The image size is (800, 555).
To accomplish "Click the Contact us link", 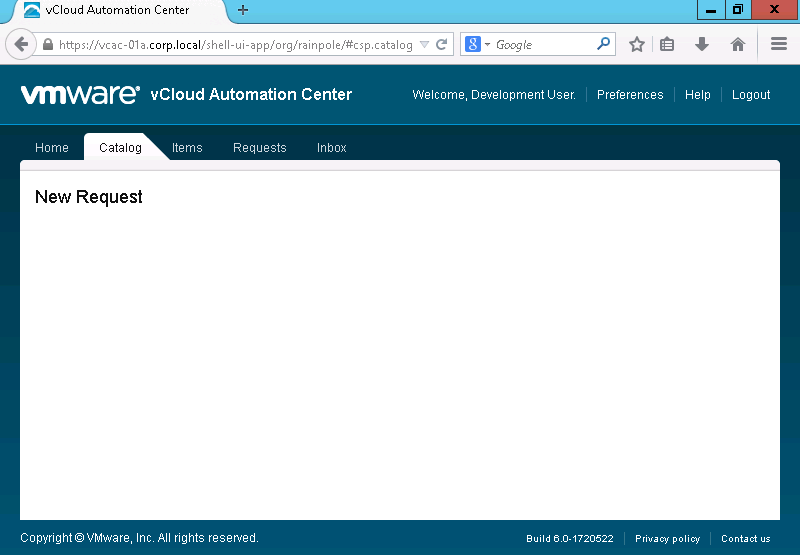I will [x=745, y=539].
